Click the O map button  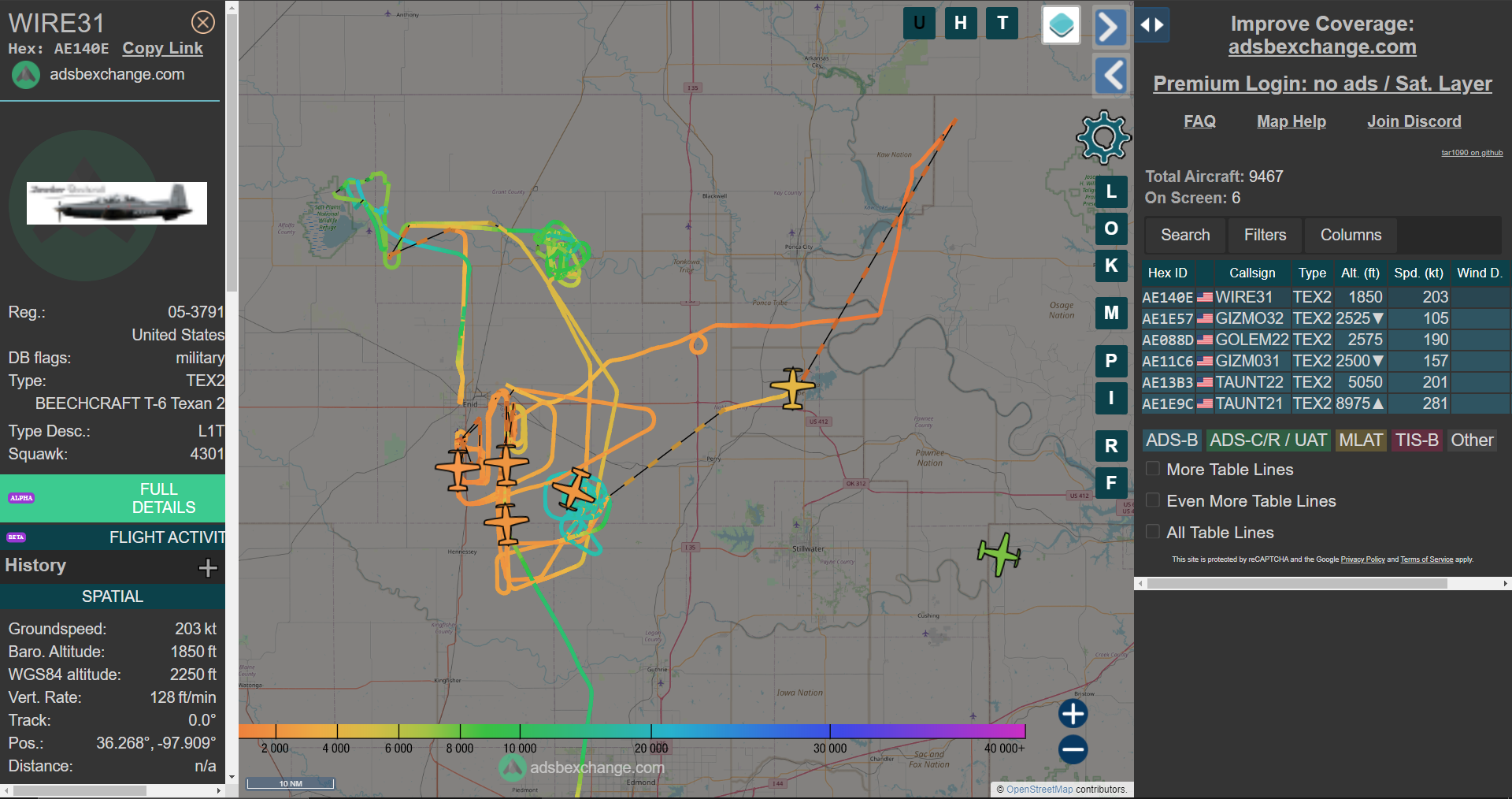click(1111, 229)
